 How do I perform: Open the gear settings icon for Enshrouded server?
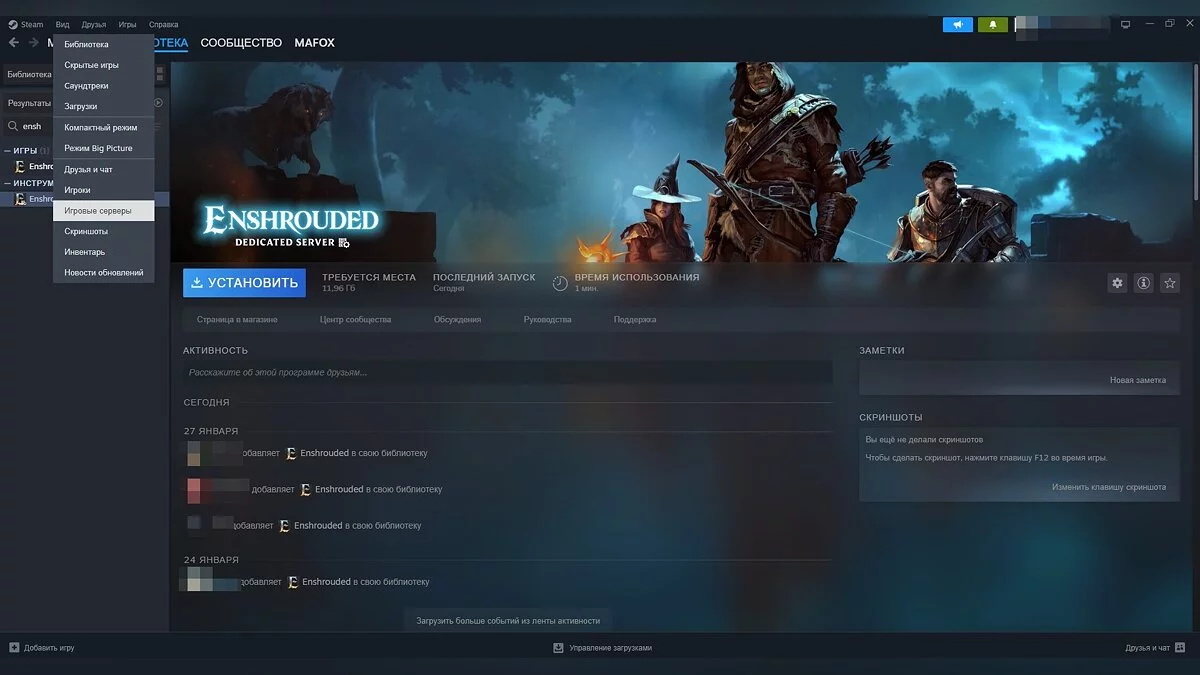point(1117,283)
